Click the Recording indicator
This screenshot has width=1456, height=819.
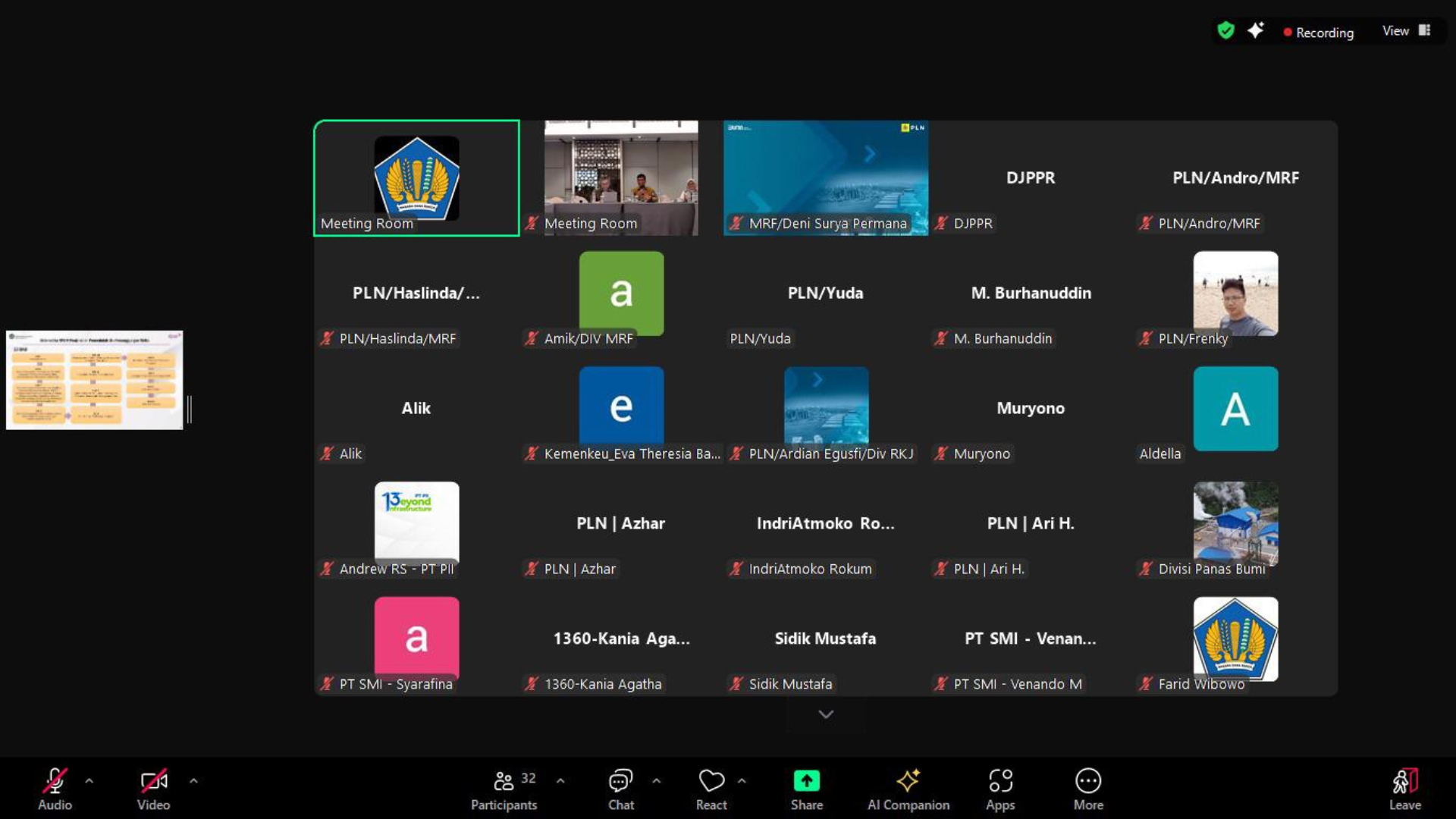coord(1318,33)
